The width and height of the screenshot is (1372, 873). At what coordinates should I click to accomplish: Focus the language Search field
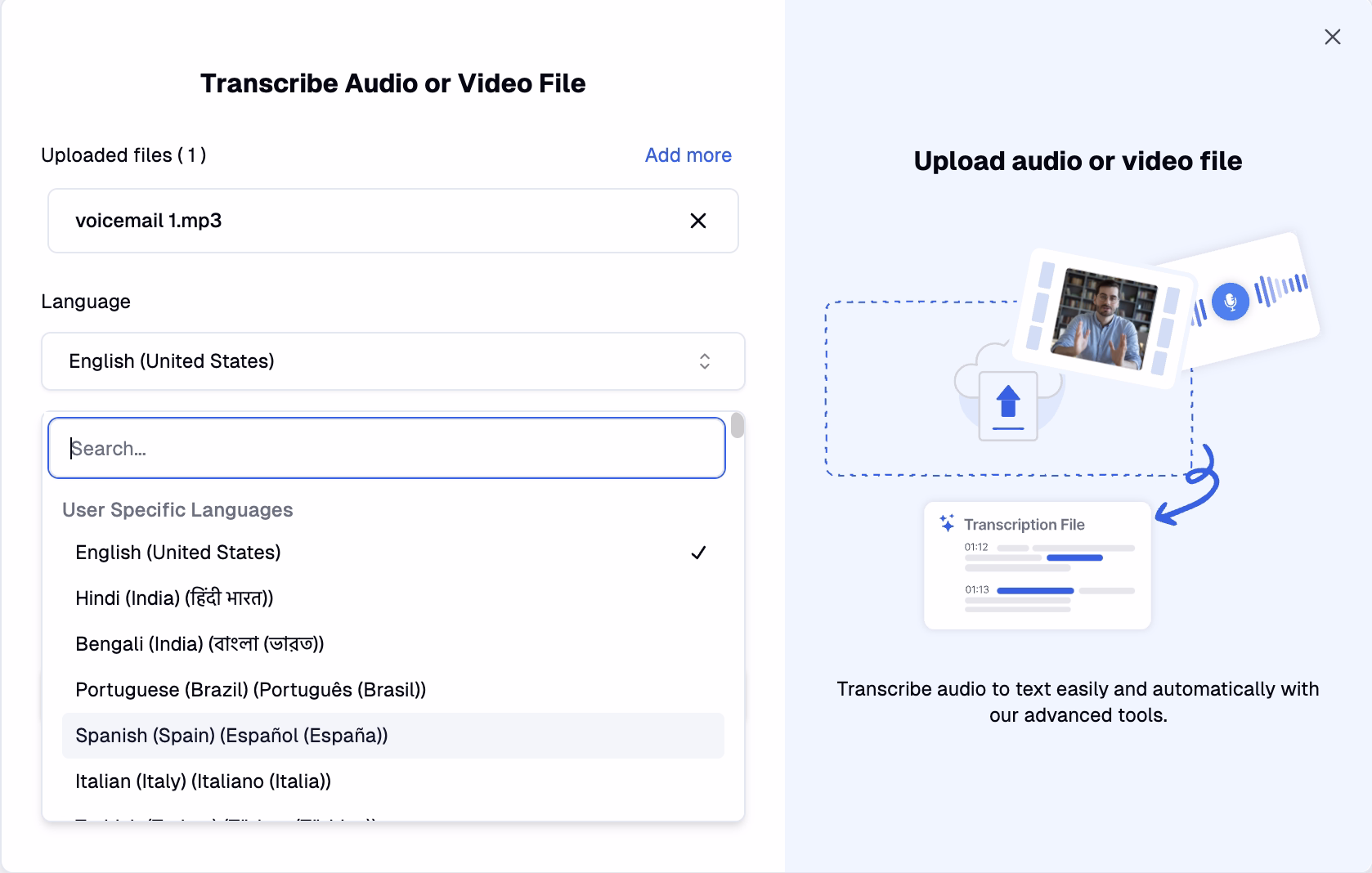point(387,448)
